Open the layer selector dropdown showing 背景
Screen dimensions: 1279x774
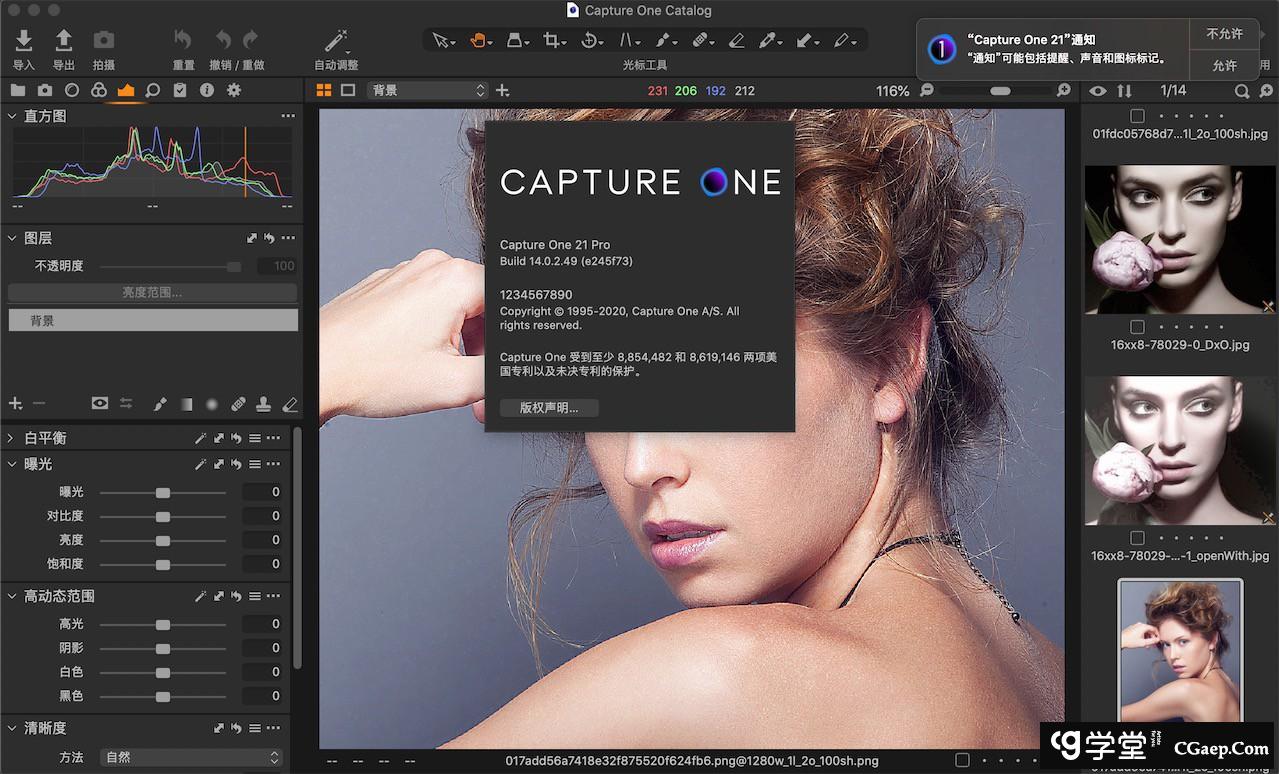(x=426, y=90)
